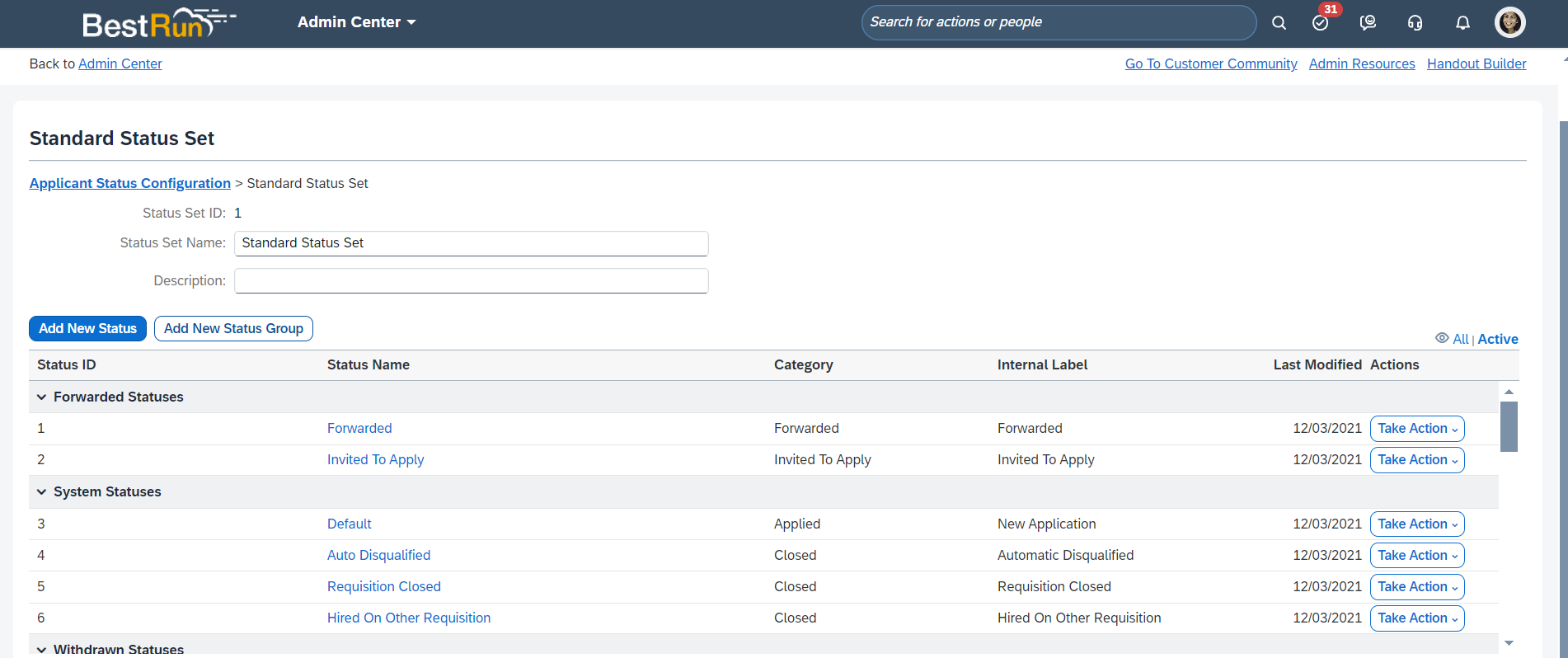Click the status table scrollbar thumb

click(1509, 426)
